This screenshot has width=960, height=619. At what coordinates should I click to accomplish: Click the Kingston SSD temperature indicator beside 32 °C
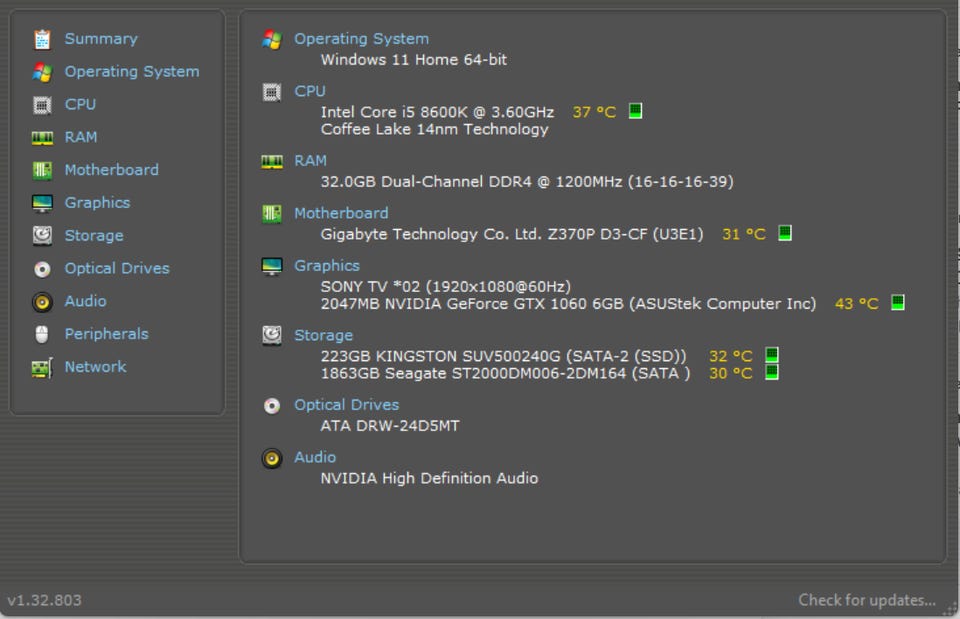772,355
